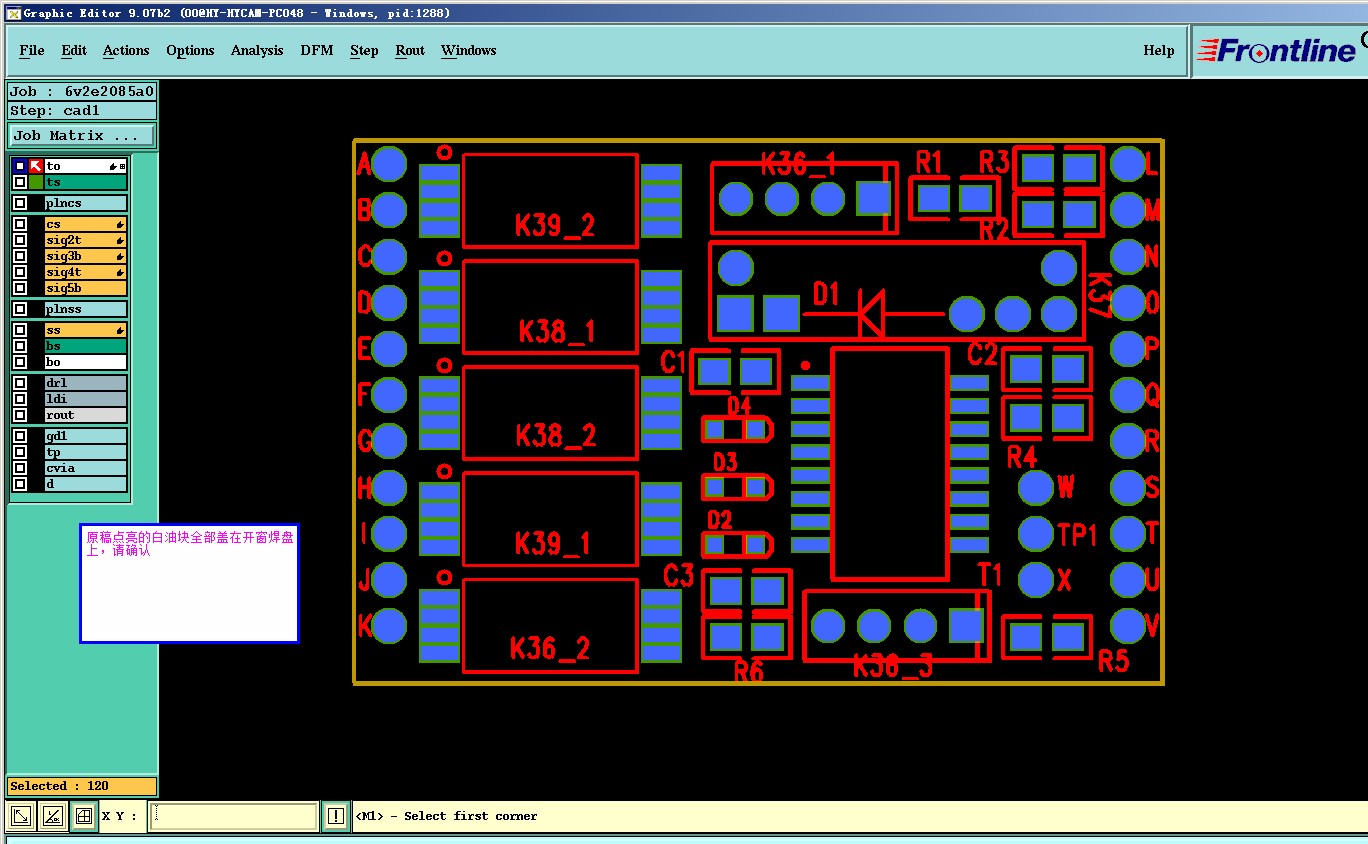The width and height of the screenshot is (1368, 844).
Task: Click the hand icon on sig4t layer
Action: (120, 273)
